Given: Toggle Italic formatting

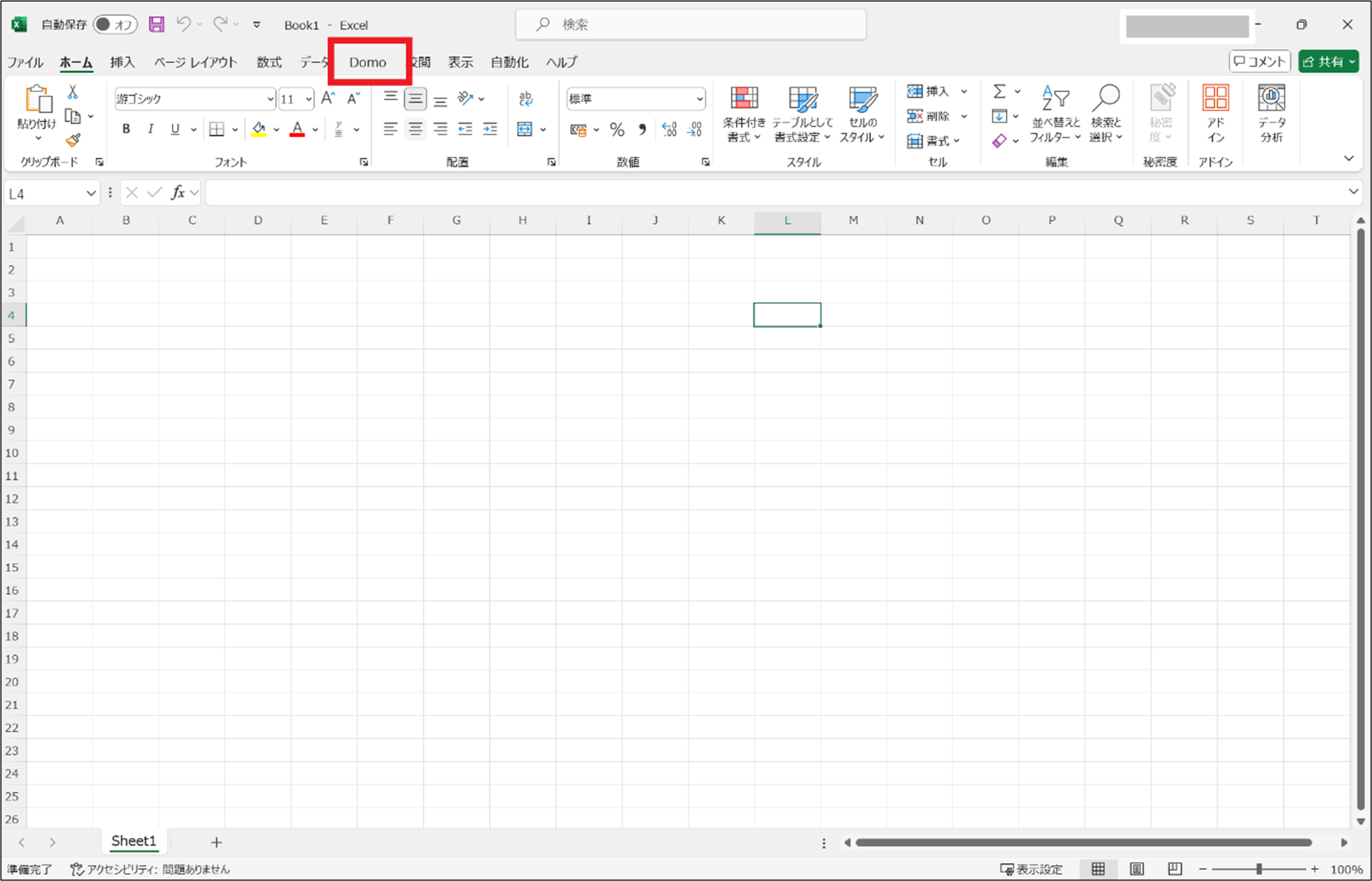Looking at the screenshot, I should point(150,129).
